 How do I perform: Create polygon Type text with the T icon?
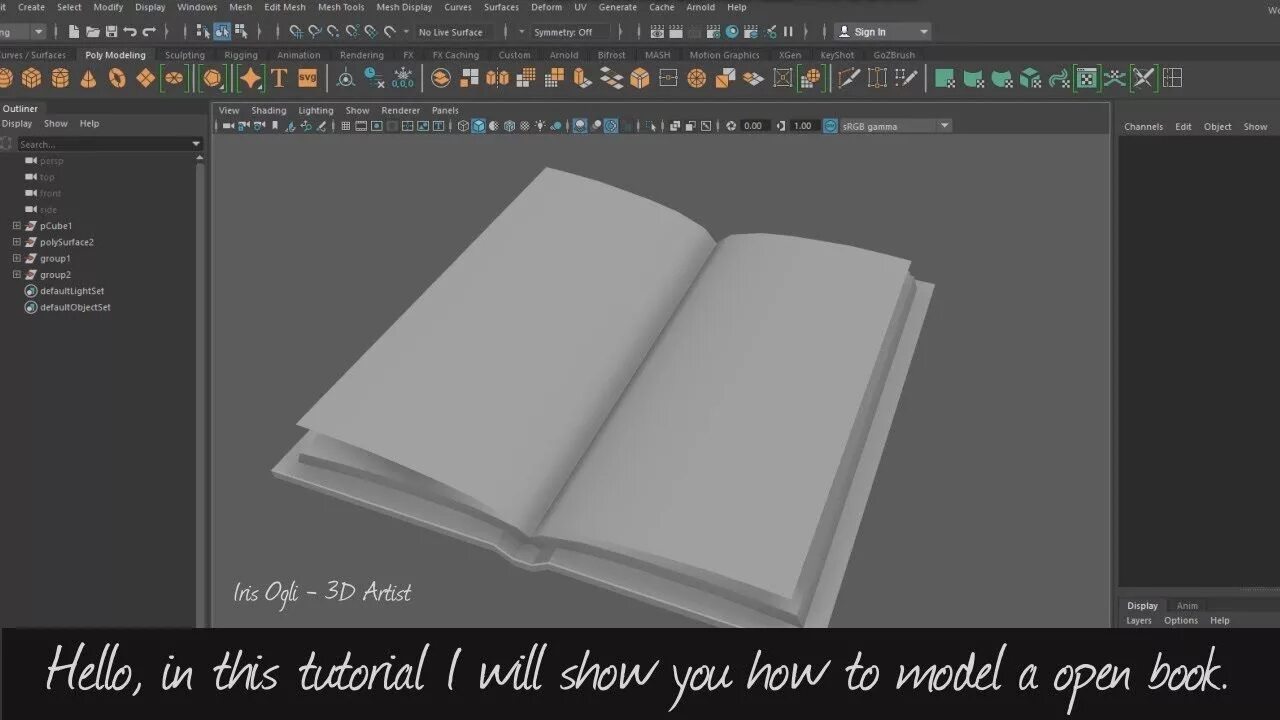tap(279, 78)
